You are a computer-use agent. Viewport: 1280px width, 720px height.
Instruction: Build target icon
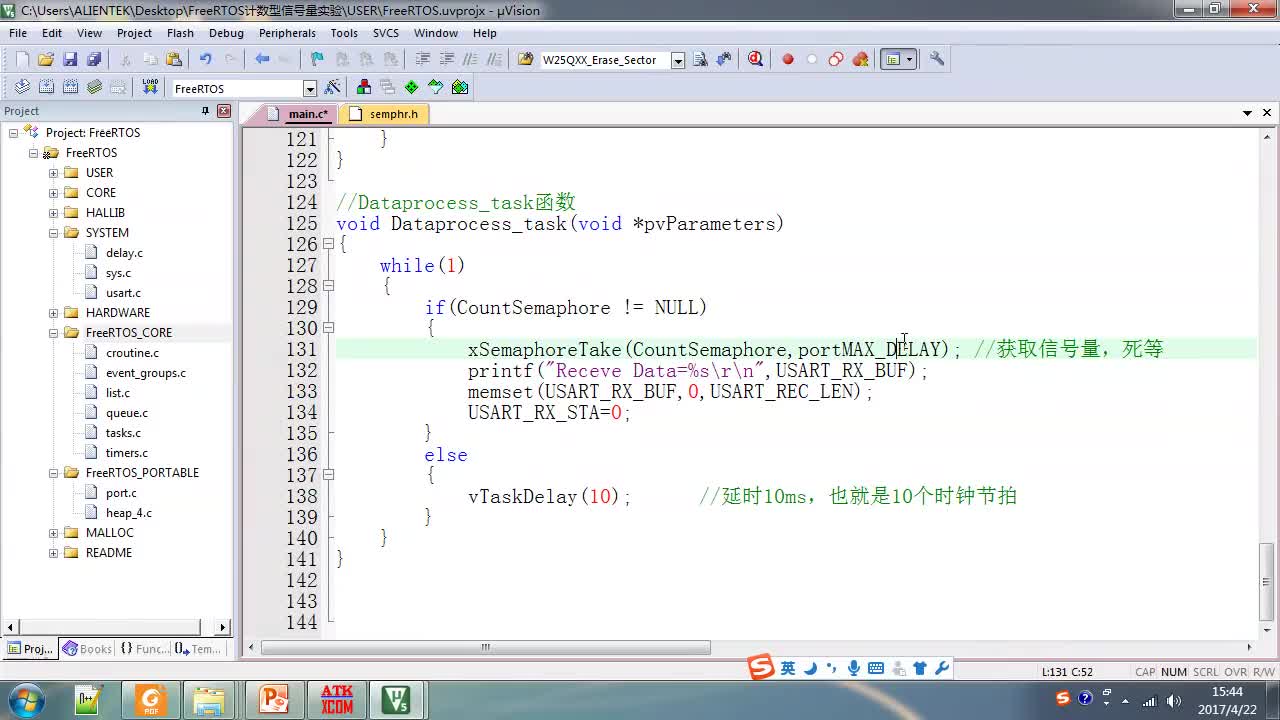point(46,88)
